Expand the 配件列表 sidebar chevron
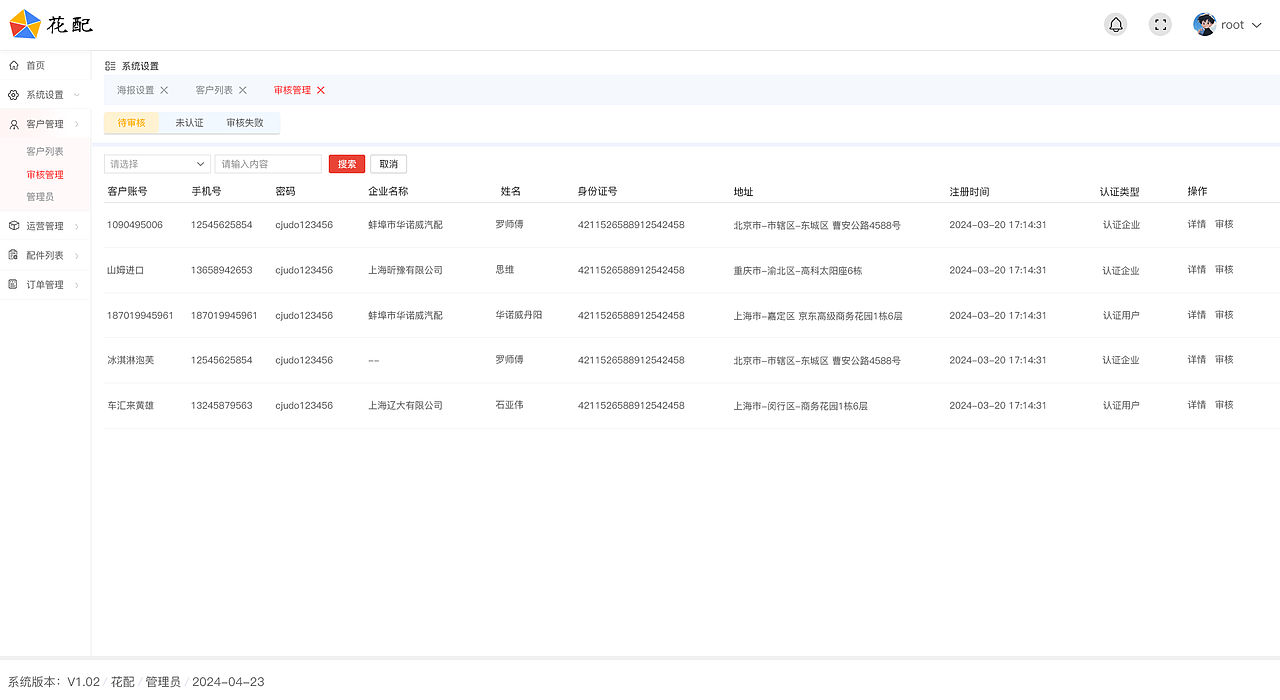The width and height of the screenshot is (1280, 700). click(77, 255)
